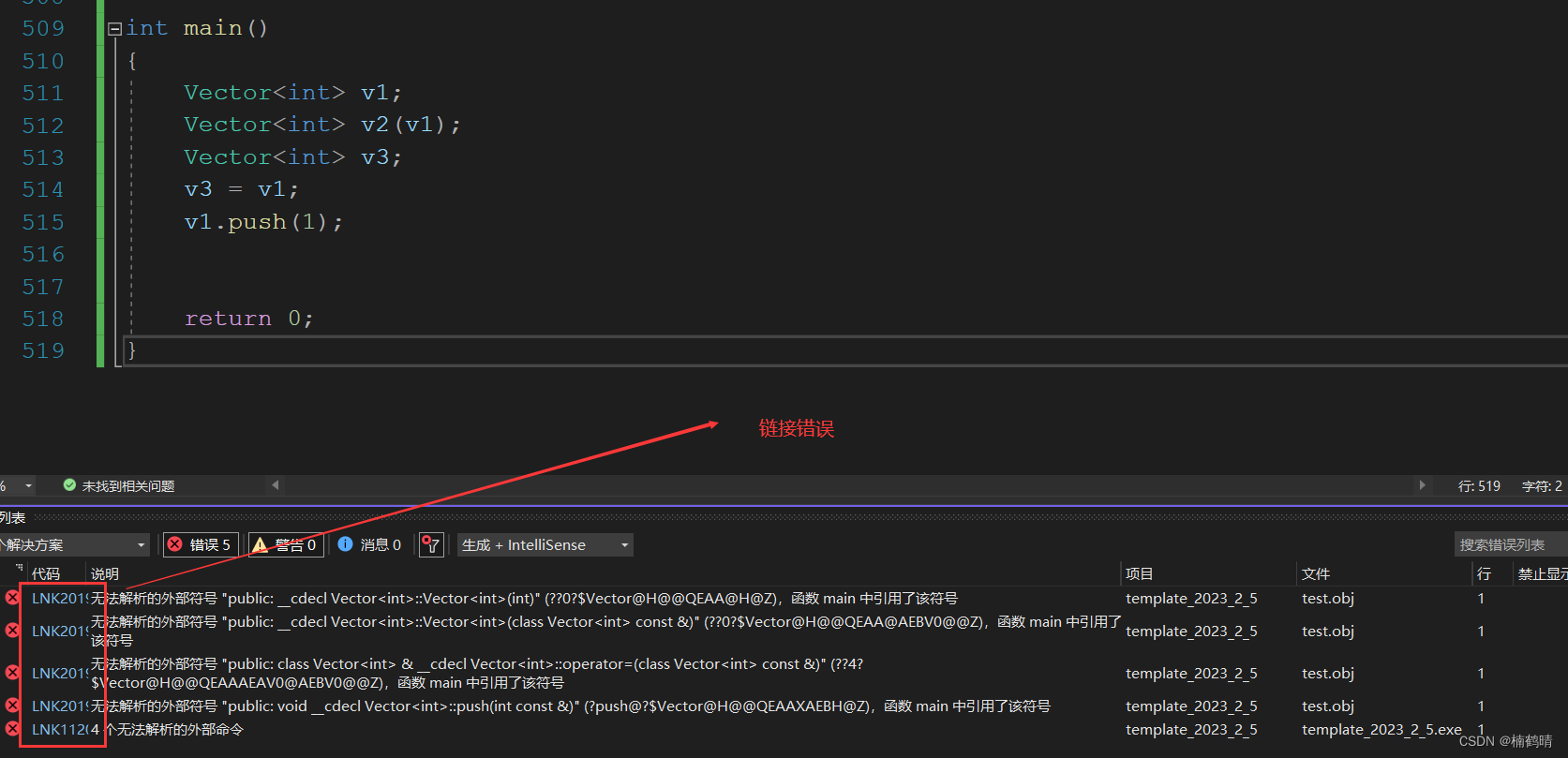Place cursor on v1.push(1); line

point(263,222)
